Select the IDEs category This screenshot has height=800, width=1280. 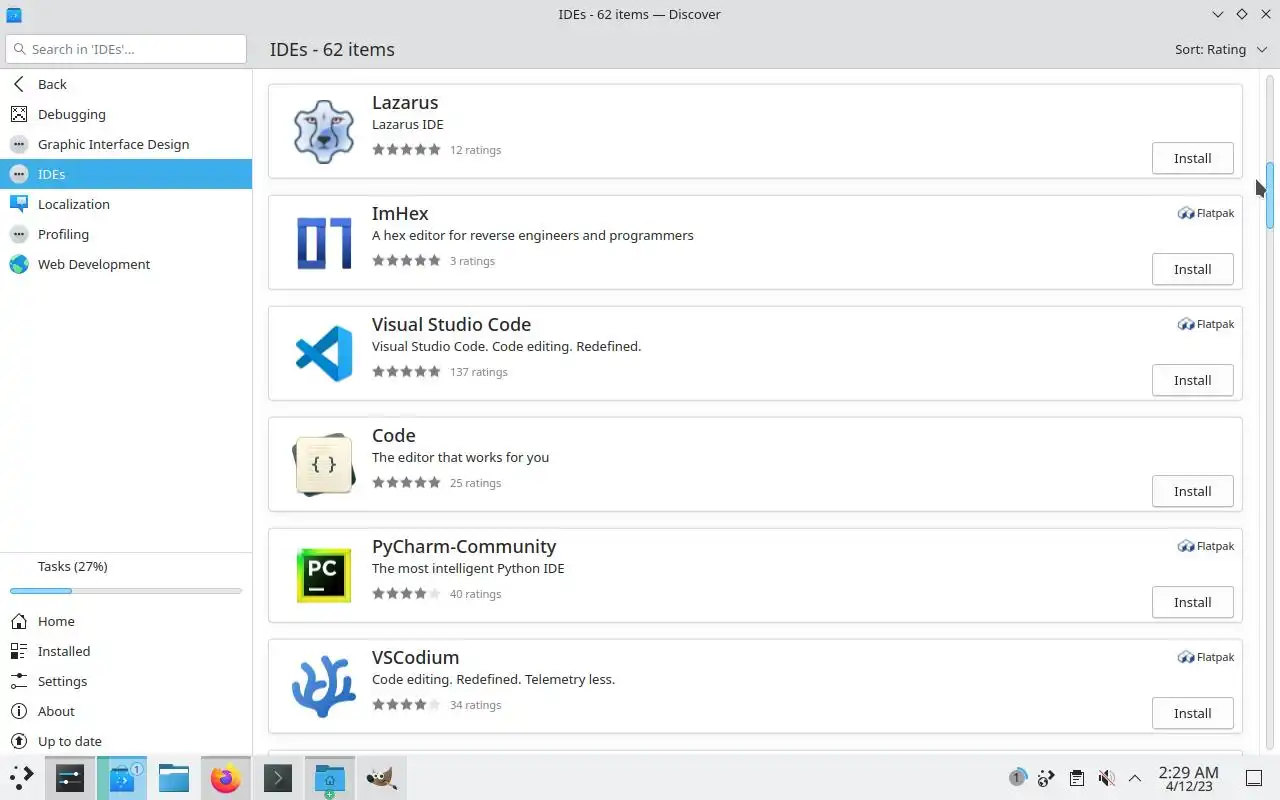click(126, 174)
